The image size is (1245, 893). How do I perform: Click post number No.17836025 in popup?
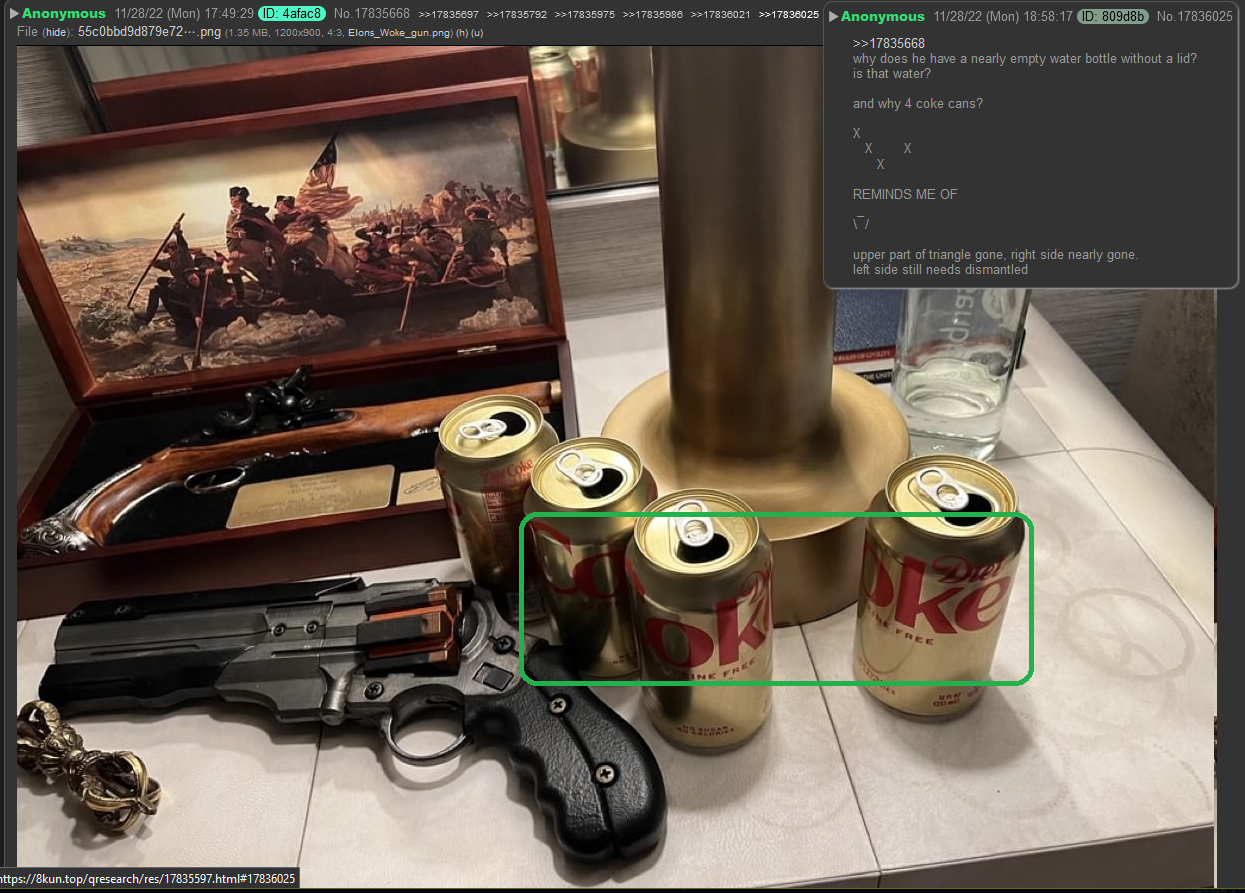tap(1194, 17)
